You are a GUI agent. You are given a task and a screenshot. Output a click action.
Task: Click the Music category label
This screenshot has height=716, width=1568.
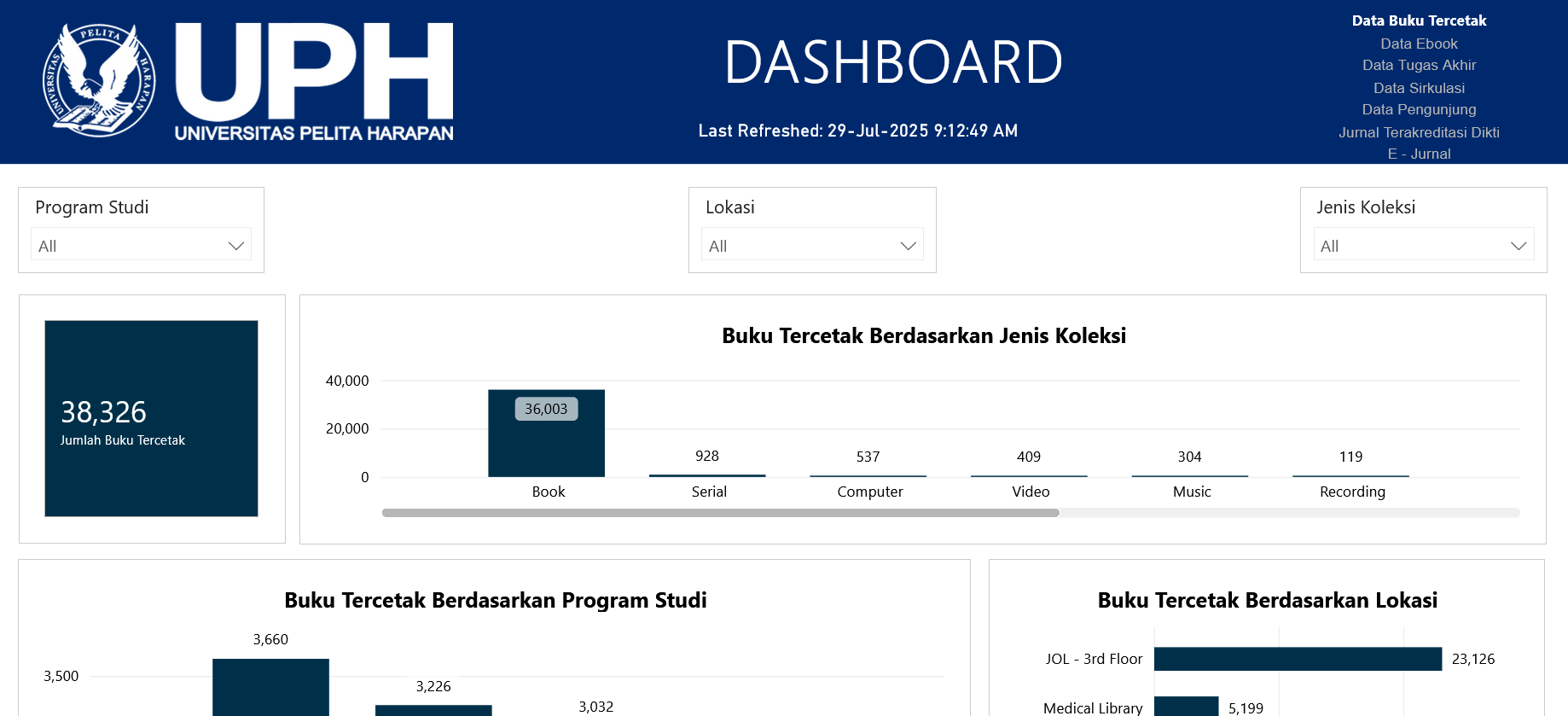[x=1192, y=492]
